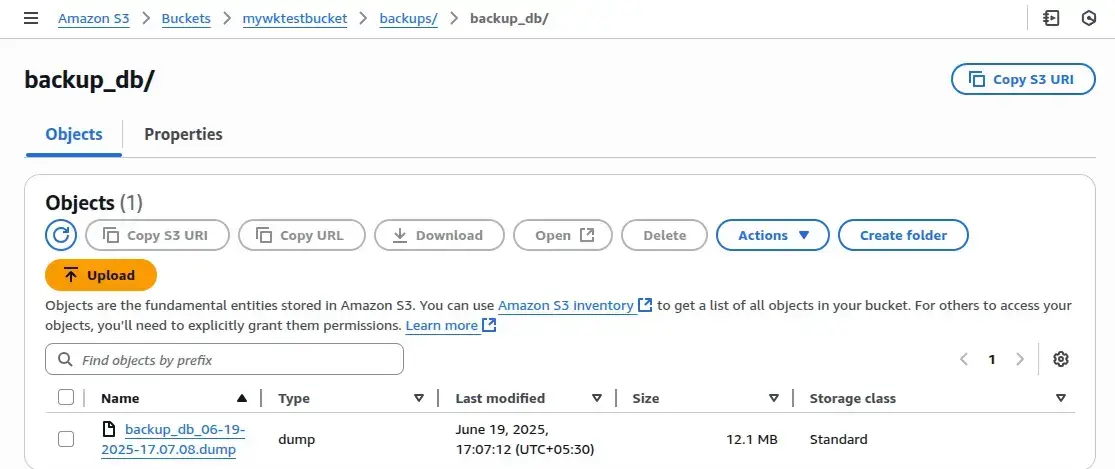This screenshot has height=469, width=1115.
Task: Click the backup_db/ breadcrumb text
Action: pos(509,18)
